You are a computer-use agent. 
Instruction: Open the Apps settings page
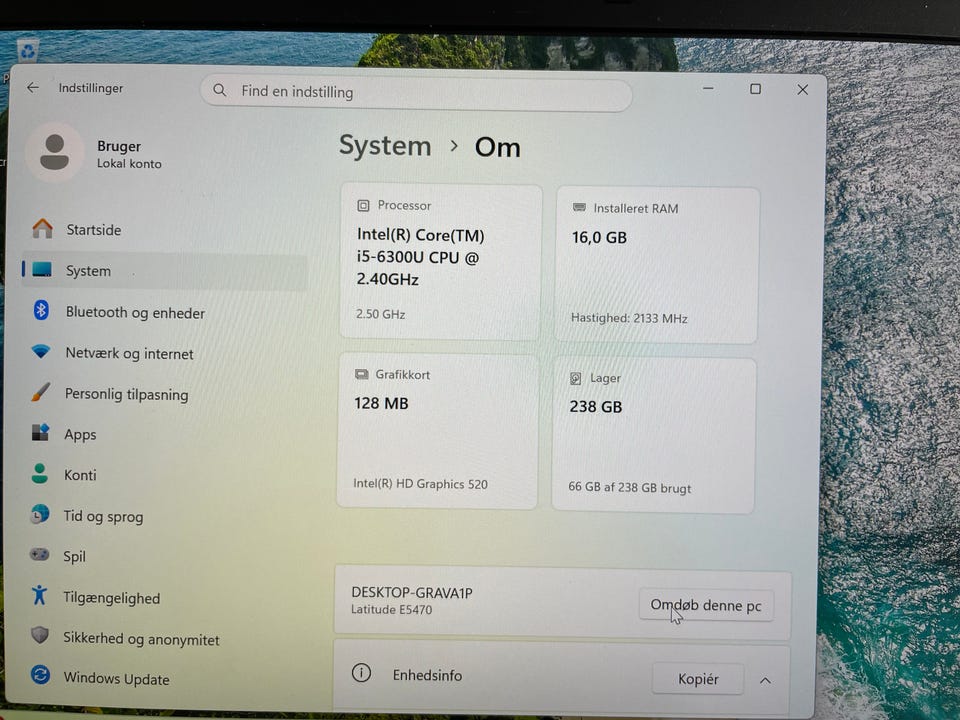pos(163,434)
